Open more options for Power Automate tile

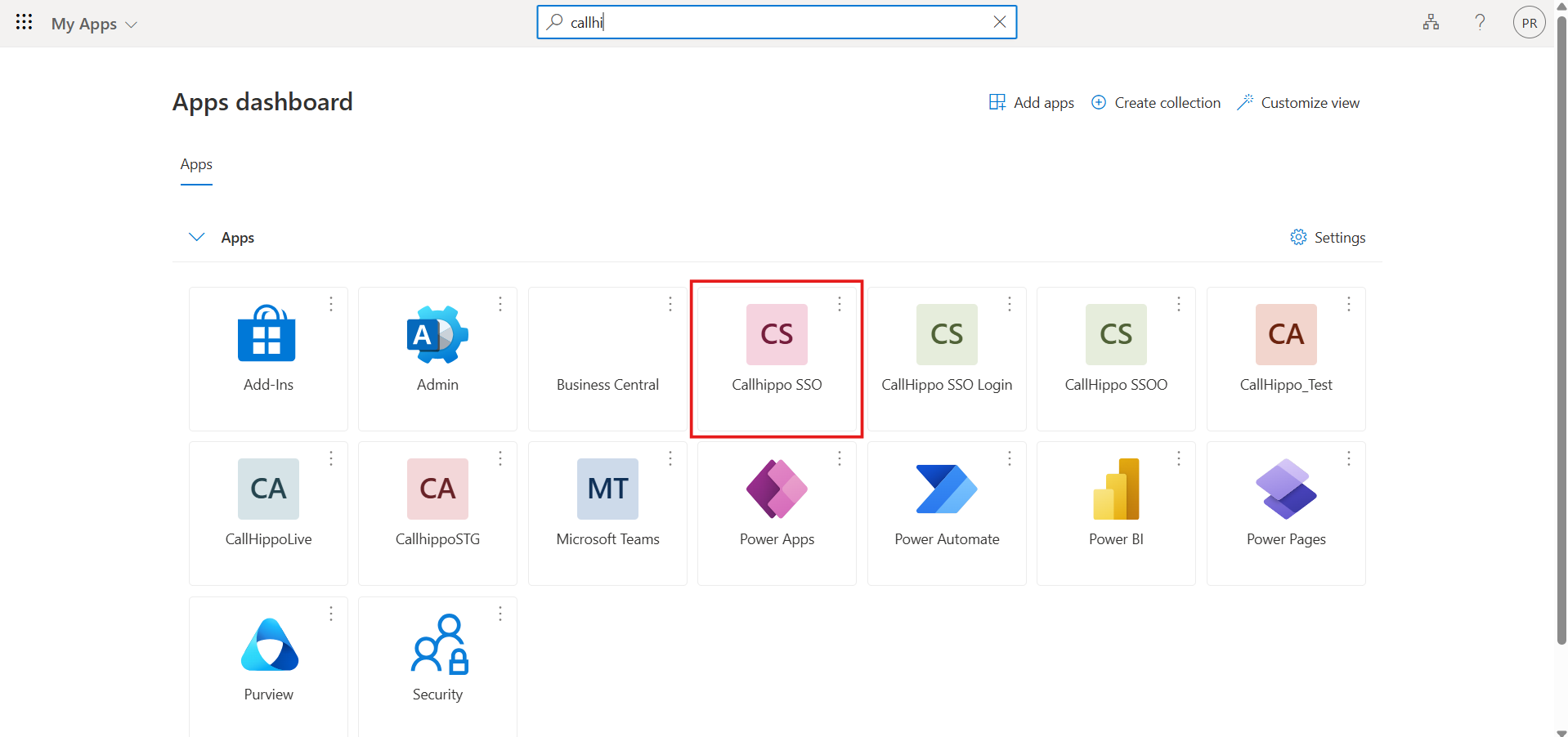tap(1010, 458)
